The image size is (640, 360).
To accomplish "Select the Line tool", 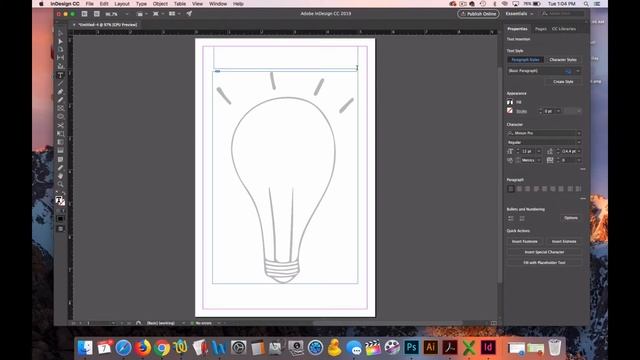I will (x=60, y=83).
